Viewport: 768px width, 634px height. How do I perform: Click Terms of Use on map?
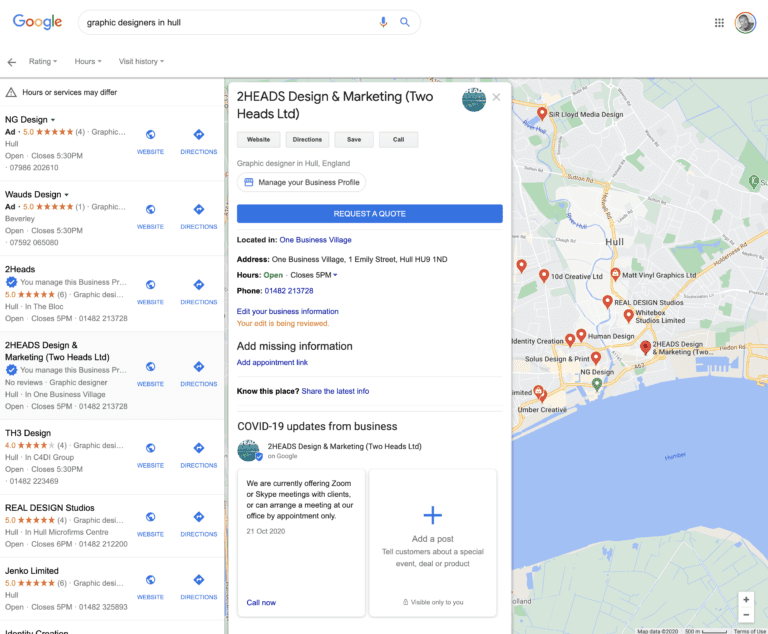click(x=749, y=631)
